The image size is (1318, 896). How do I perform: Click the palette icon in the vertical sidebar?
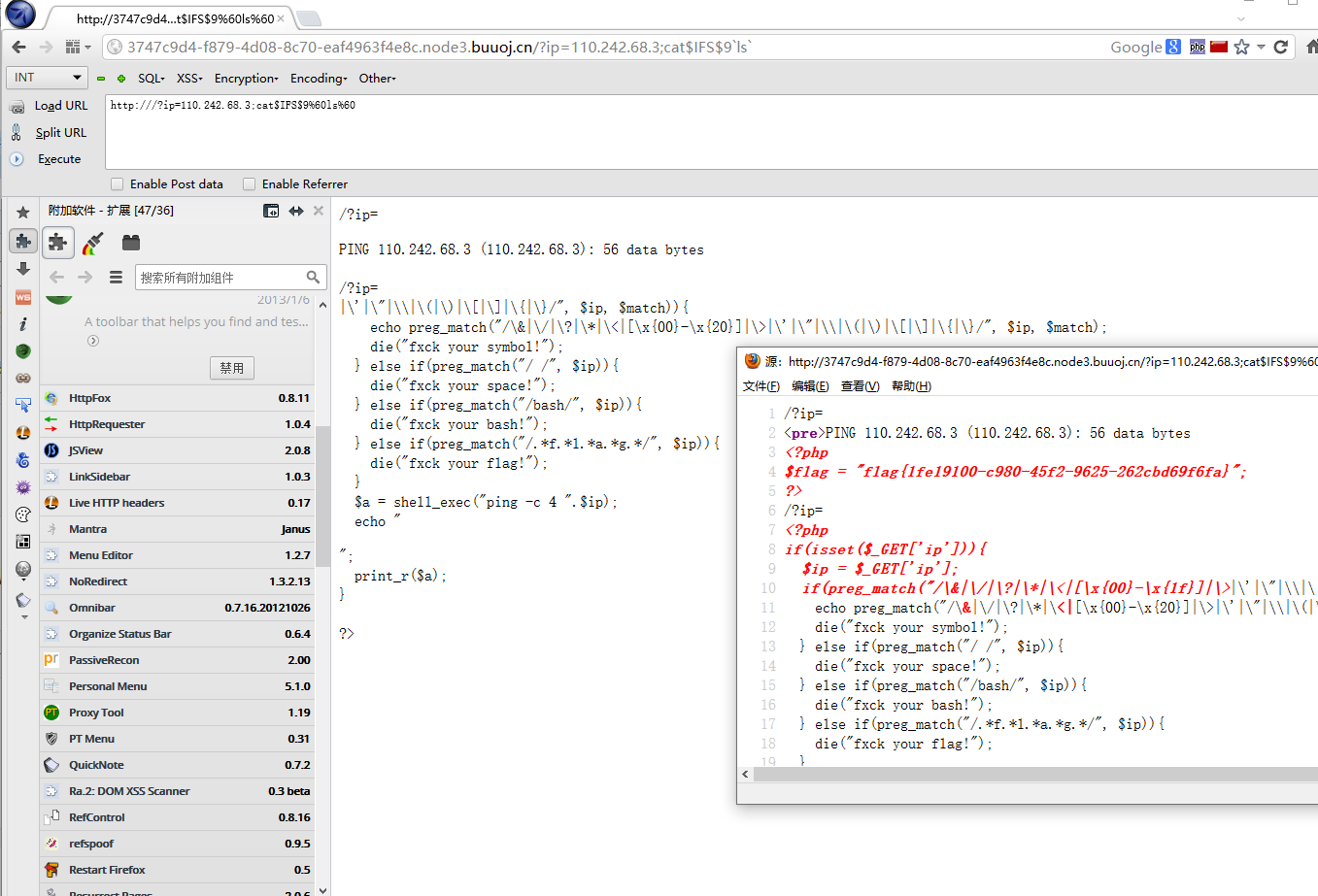[23, 514]
